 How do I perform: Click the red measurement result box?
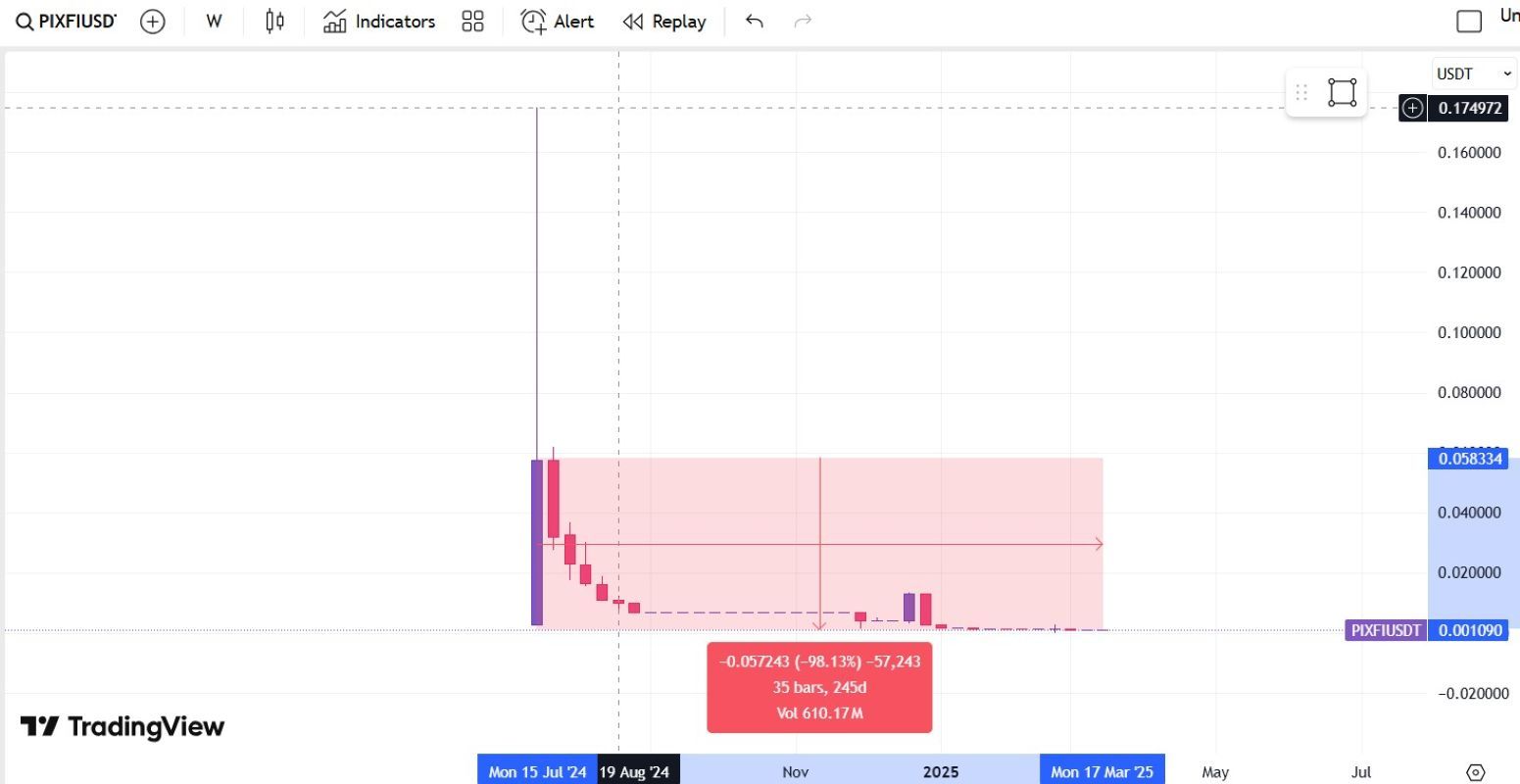[x=819, y=687]
